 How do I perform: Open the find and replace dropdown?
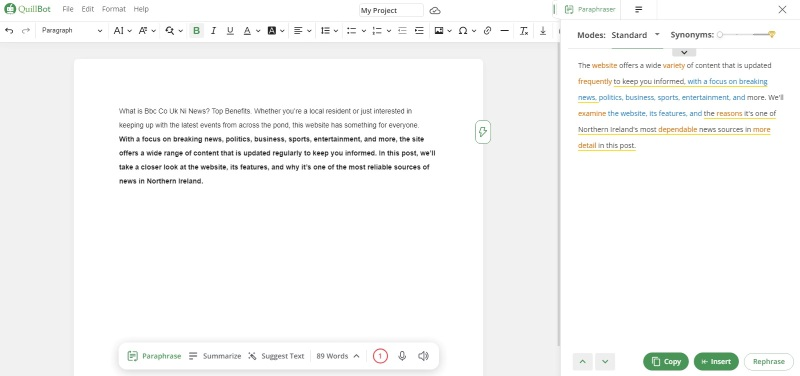(174, 31)
